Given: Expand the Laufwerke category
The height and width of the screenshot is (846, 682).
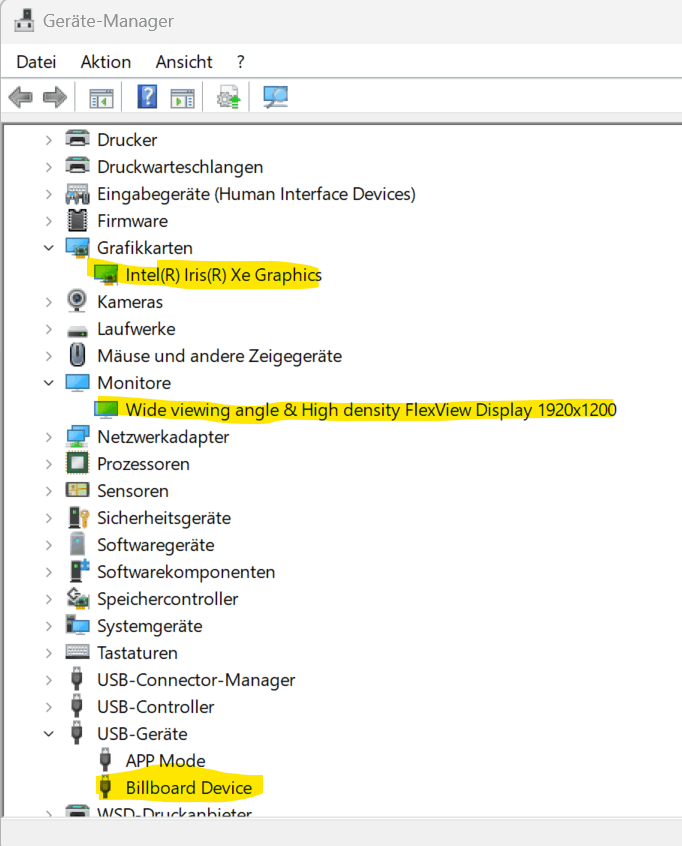Looking at the screenshot, I should [49, 329].
